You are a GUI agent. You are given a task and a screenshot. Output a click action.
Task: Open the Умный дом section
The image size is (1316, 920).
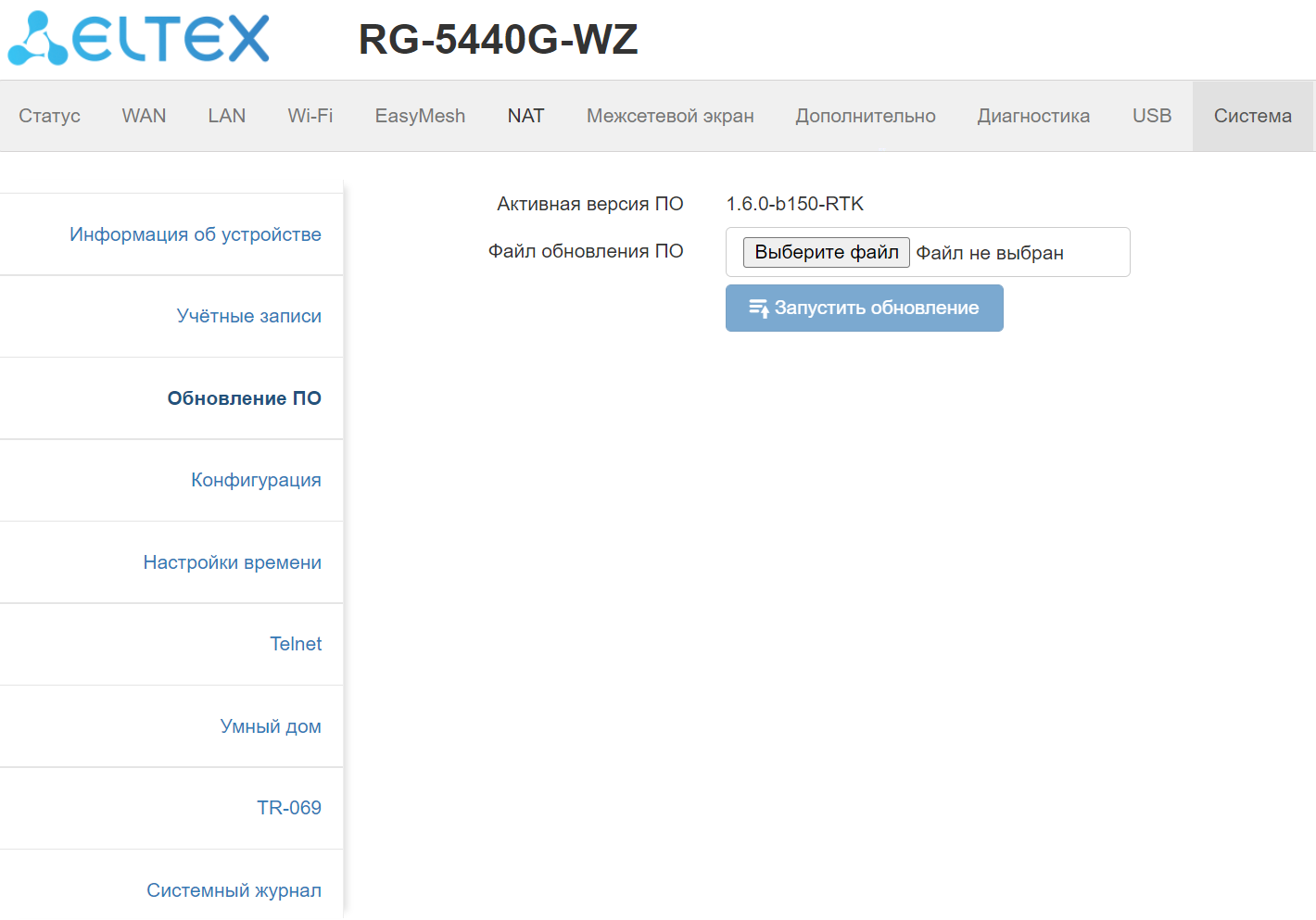(271, 726)
